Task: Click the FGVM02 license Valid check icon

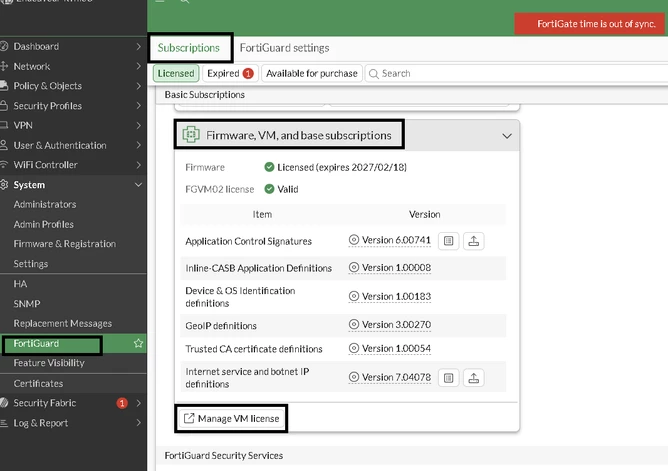Action: (x=269, y=189)
